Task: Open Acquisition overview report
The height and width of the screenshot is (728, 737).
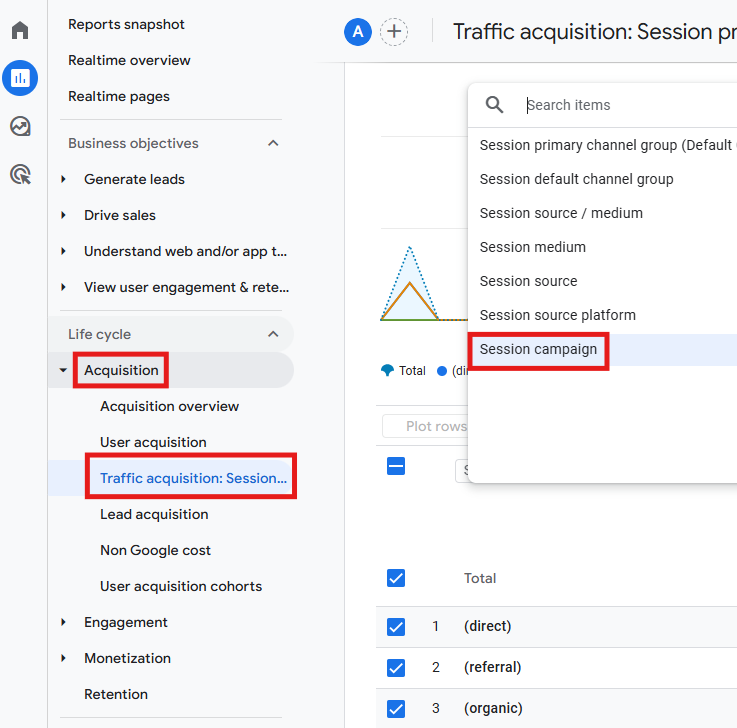Action: tap(169, 407)
